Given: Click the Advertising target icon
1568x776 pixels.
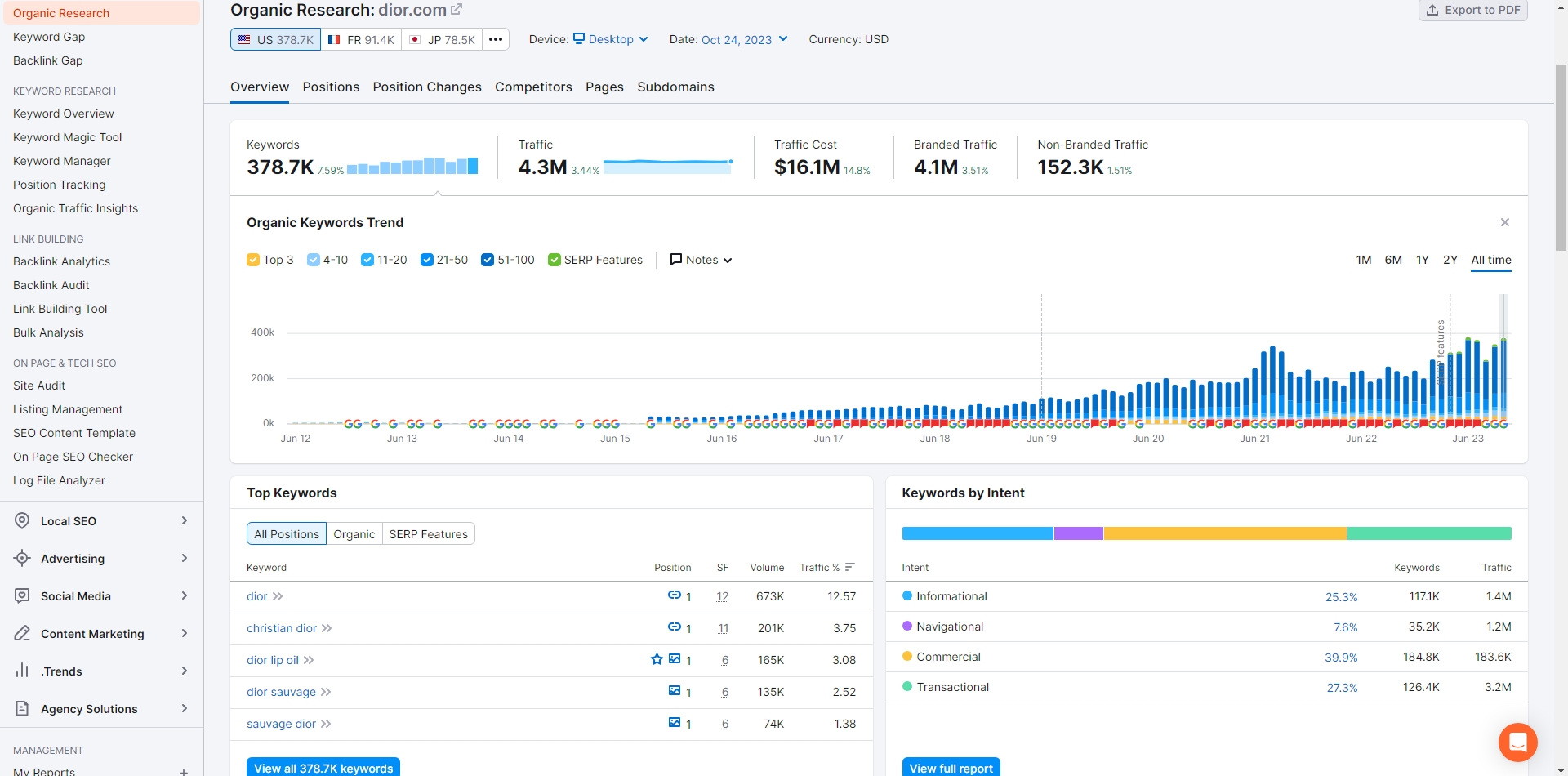Looking at the screenshot, I should click(22, 559).
